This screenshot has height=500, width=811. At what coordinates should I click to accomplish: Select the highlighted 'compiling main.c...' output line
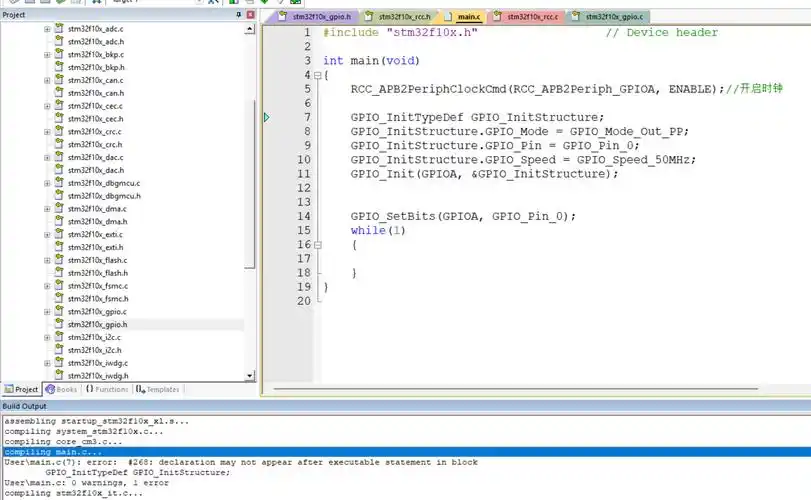click(x=406, y=452)
